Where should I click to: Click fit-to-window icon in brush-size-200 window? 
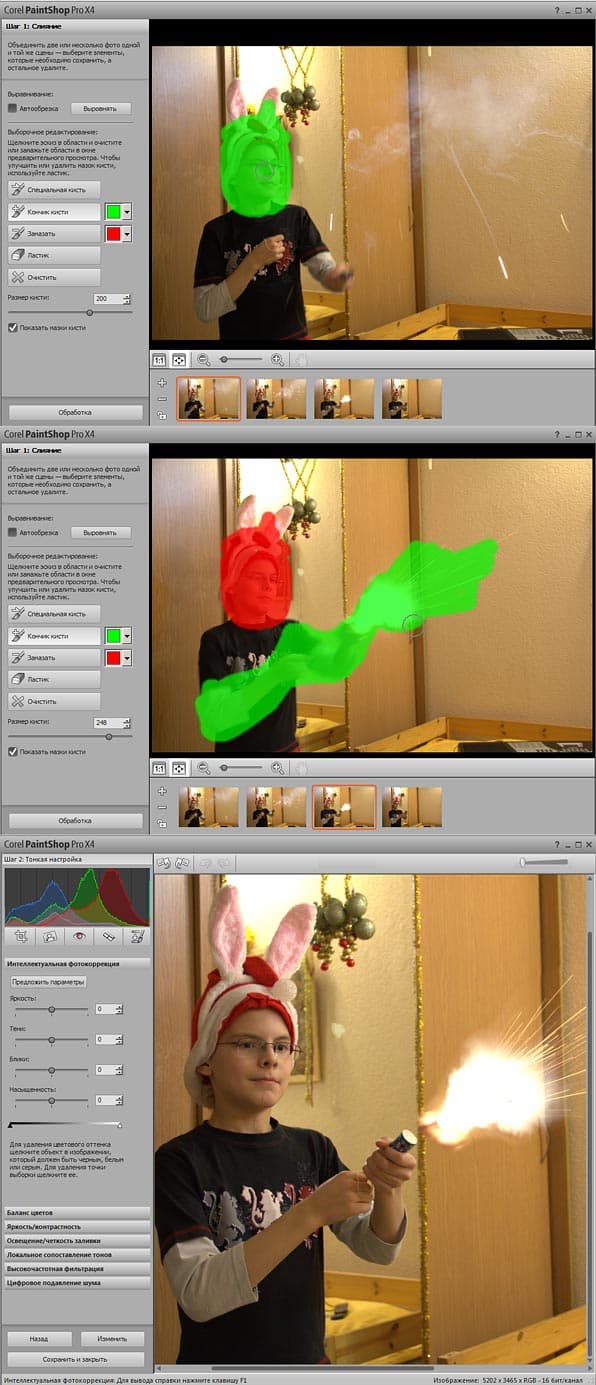click(179, 360)
